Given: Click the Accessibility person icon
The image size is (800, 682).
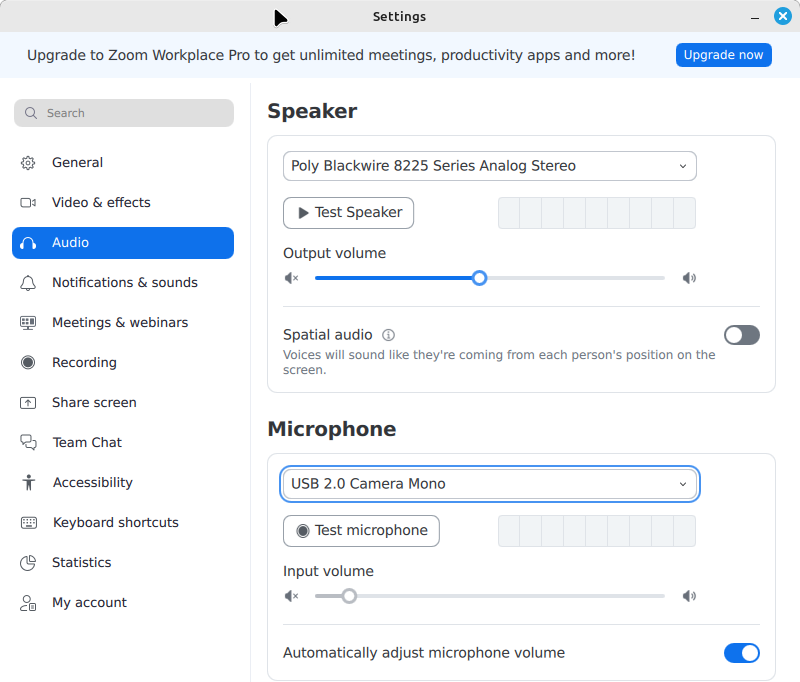Looking at the screenshot, I should pyautogui.click(x=28, y=483).
